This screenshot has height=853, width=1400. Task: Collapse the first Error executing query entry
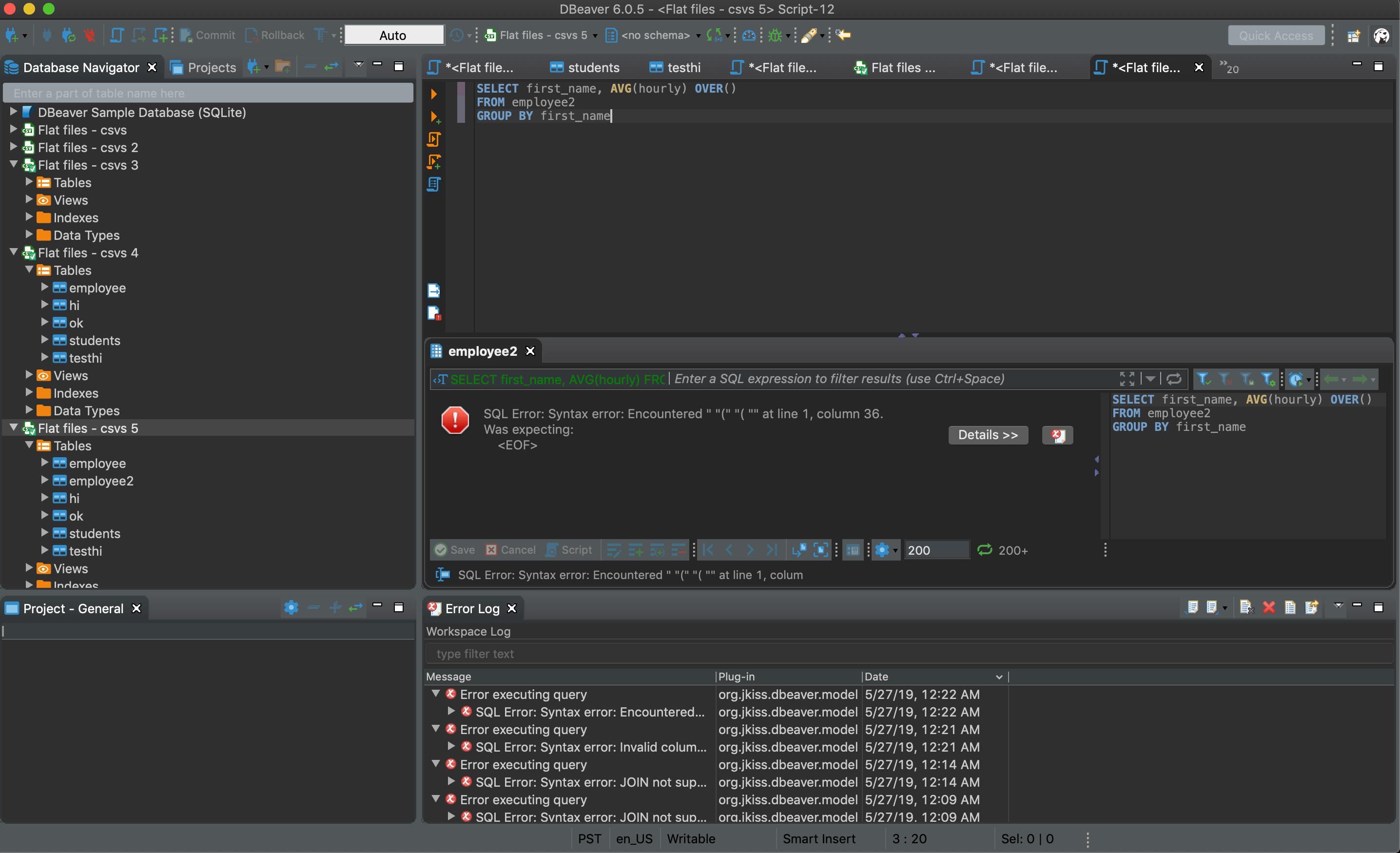[436, 693]
